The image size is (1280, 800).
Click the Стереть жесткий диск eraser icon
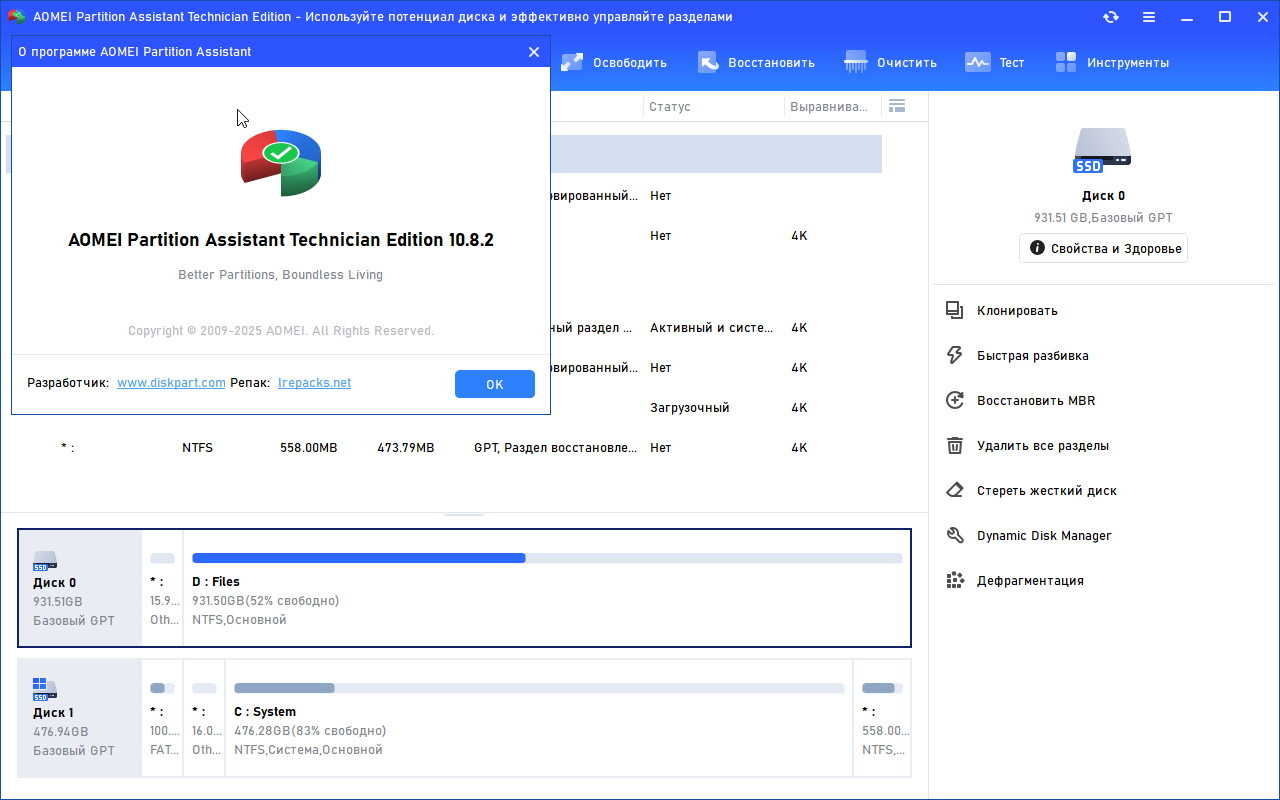955,490
